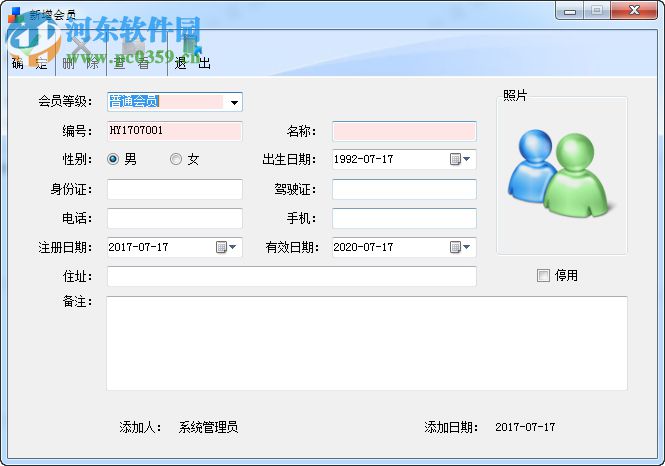The height and width of the screenshot is (466, 665).
Task: Open the 注册日期 calendar dropdown
Action: (226, 247)
